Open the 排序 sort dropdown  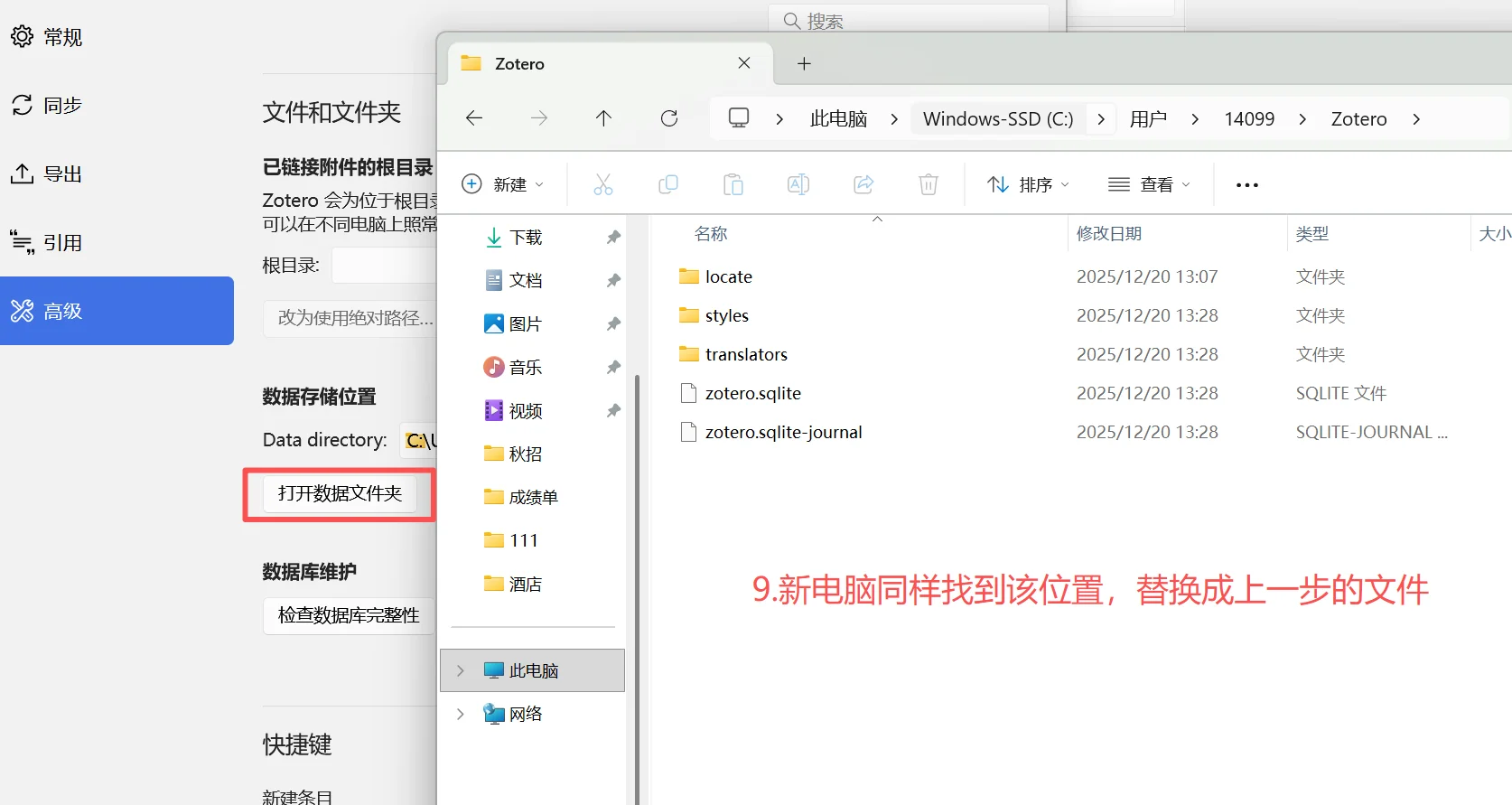pyautogui.click(x=1029, y=184)
